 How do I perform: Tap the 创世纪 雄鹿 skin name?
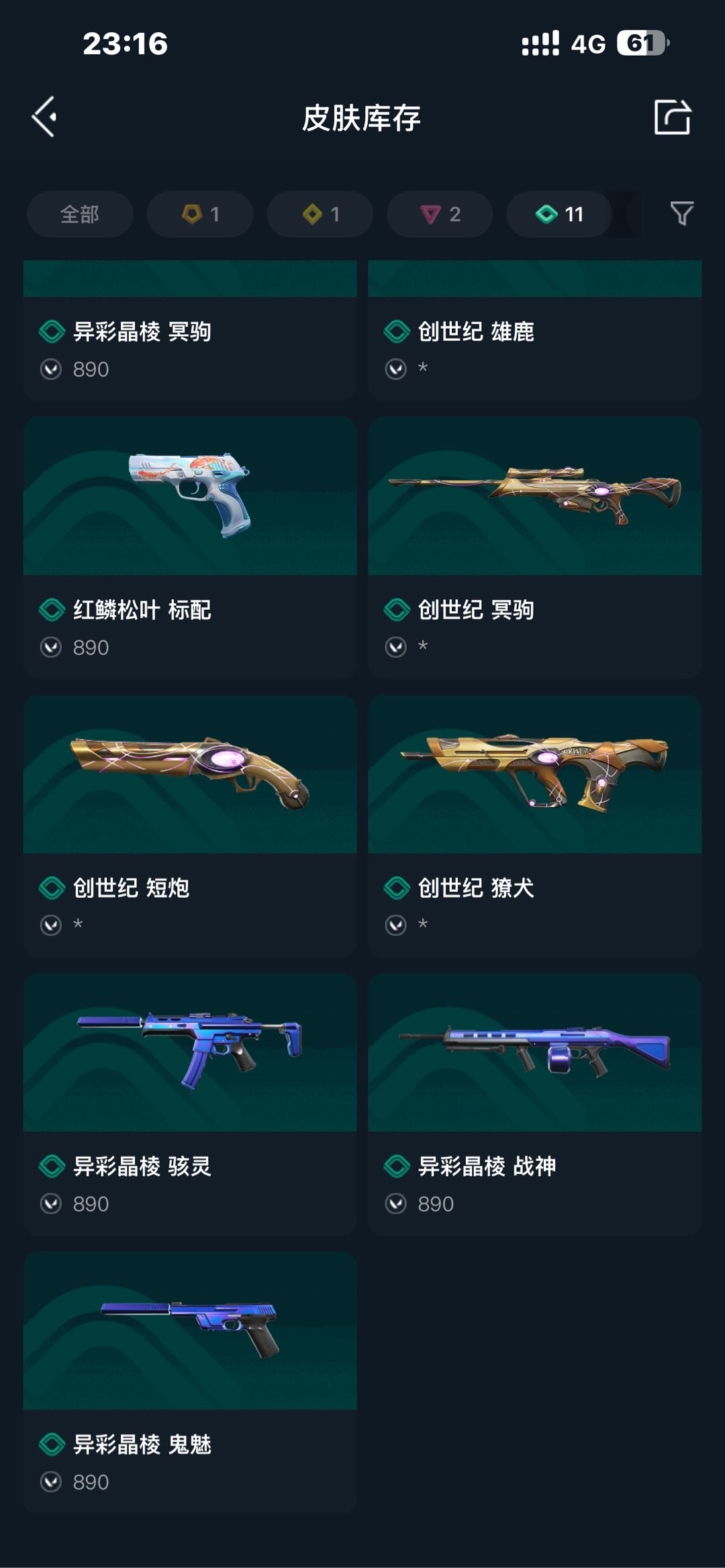tap(476, 331)
